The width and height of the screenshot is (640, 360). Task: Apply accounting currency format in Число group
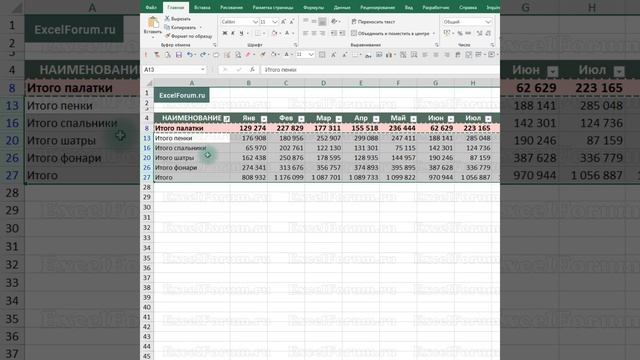pyautogui.click(x=447, y=33)
